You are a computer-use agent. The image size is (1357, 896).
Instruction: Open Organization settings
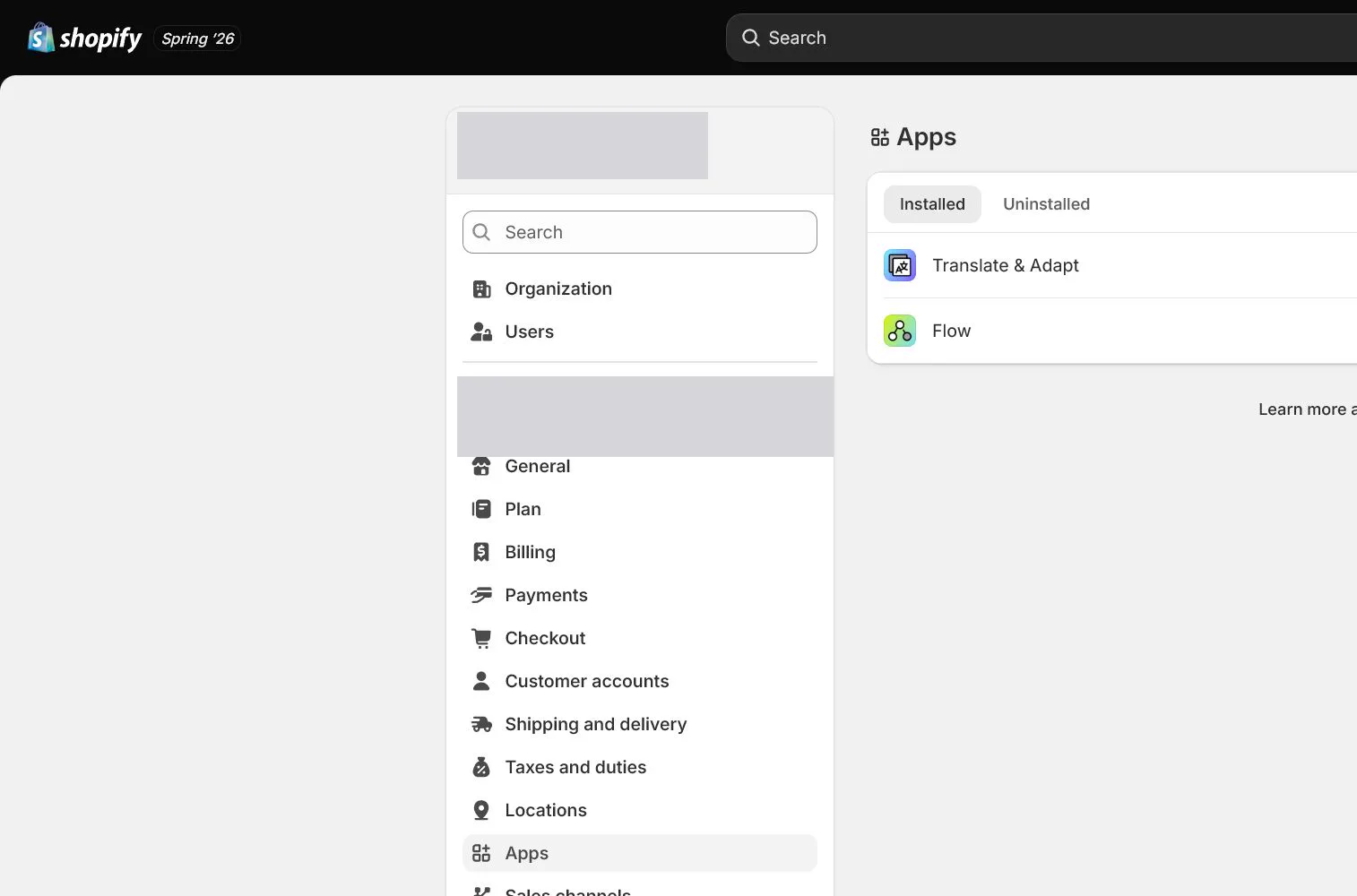640,289
